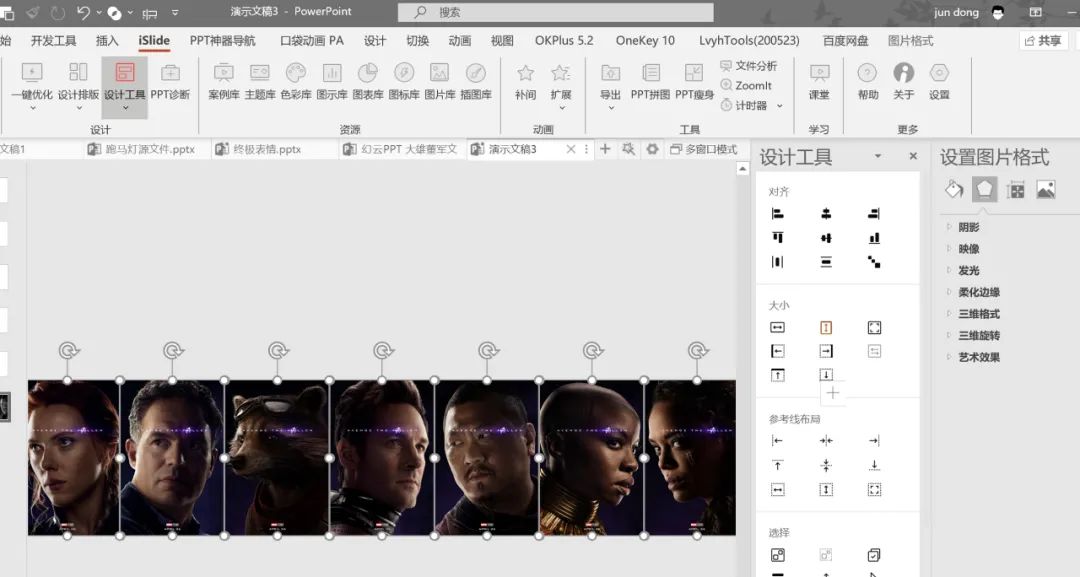Open the 导出 export tool

coord(610,85)
